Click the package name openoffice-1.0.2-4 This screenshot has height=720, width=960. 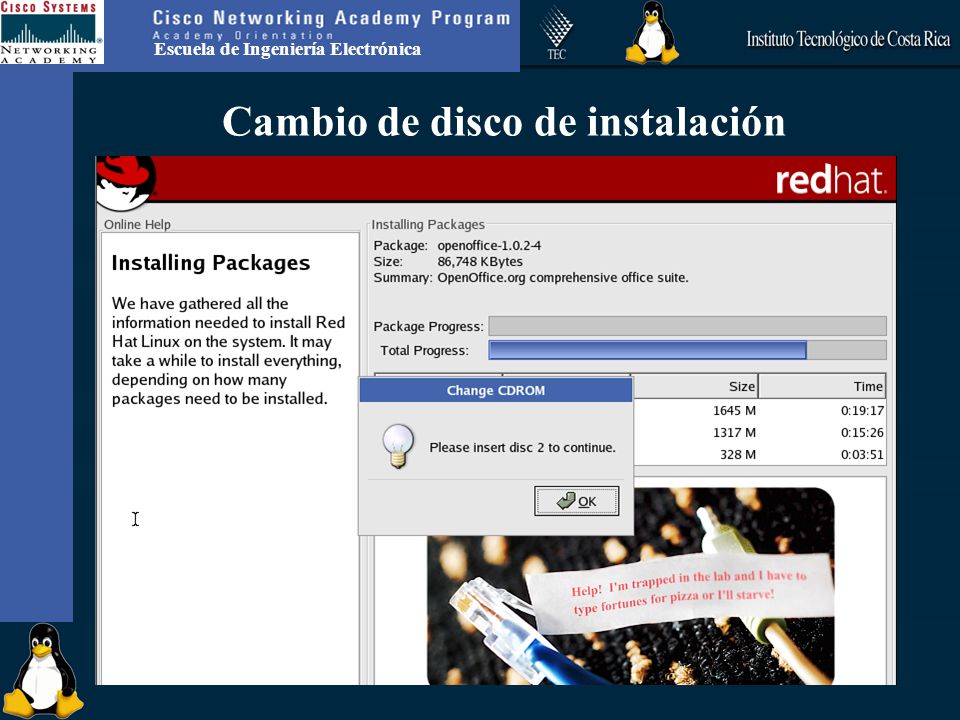click(x=489, y=246)
